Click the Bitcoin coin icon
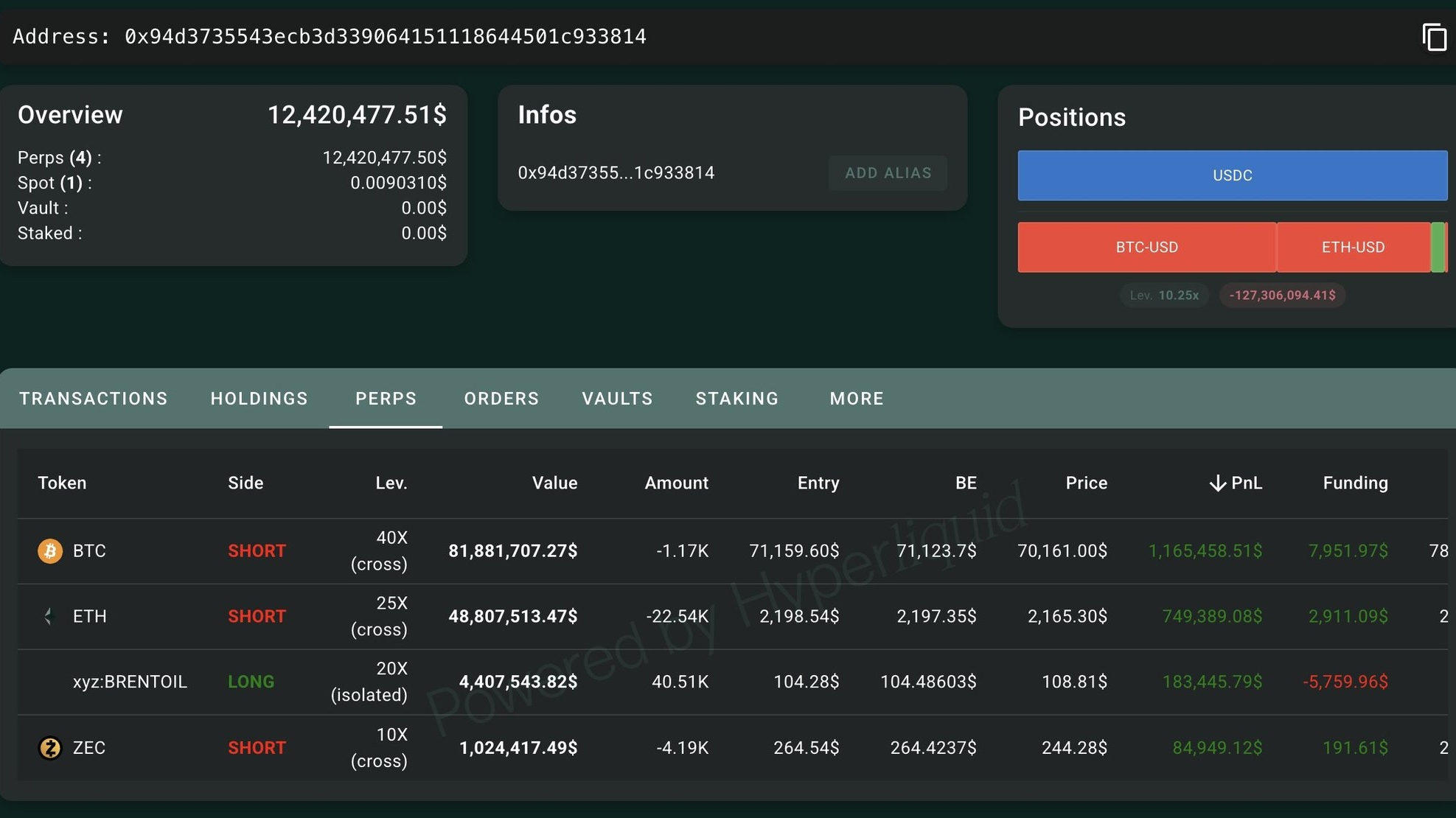The height and width of the screenshot is (818, 1456). pyautogui.click(x=50, y=551)
